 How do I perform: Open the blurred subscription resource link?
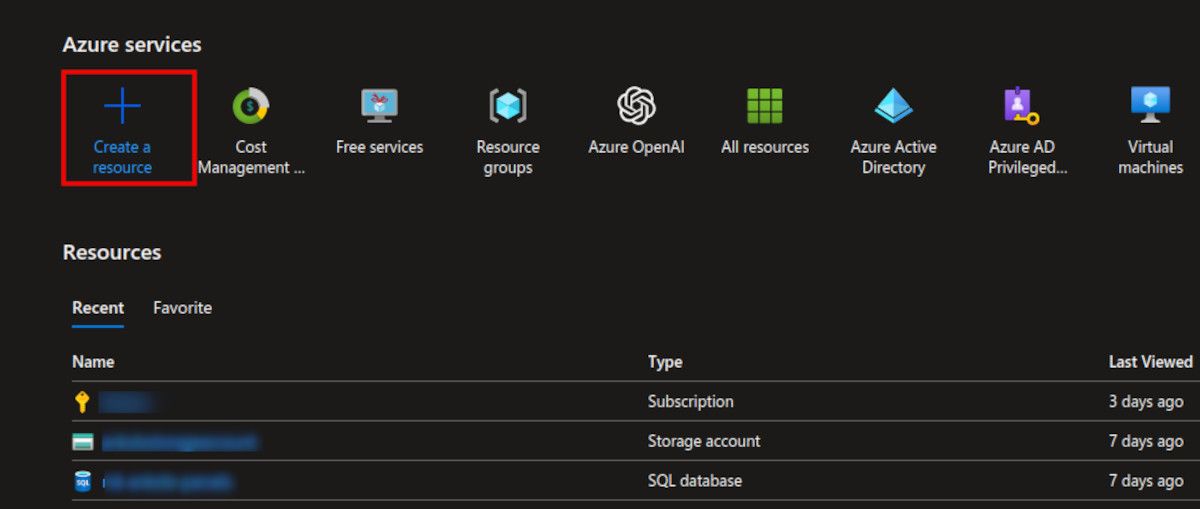[129, 402]
